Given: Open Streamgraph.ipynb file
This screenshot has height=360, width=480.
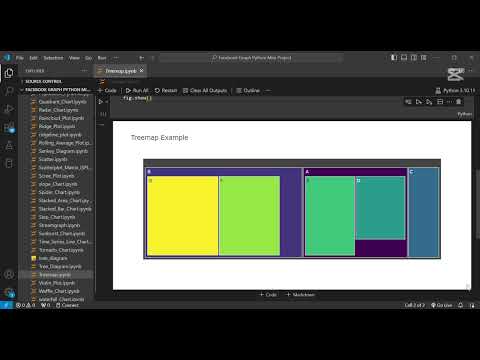Looking at the screenshot, I should pyautogui.click(x=59, y=225).
